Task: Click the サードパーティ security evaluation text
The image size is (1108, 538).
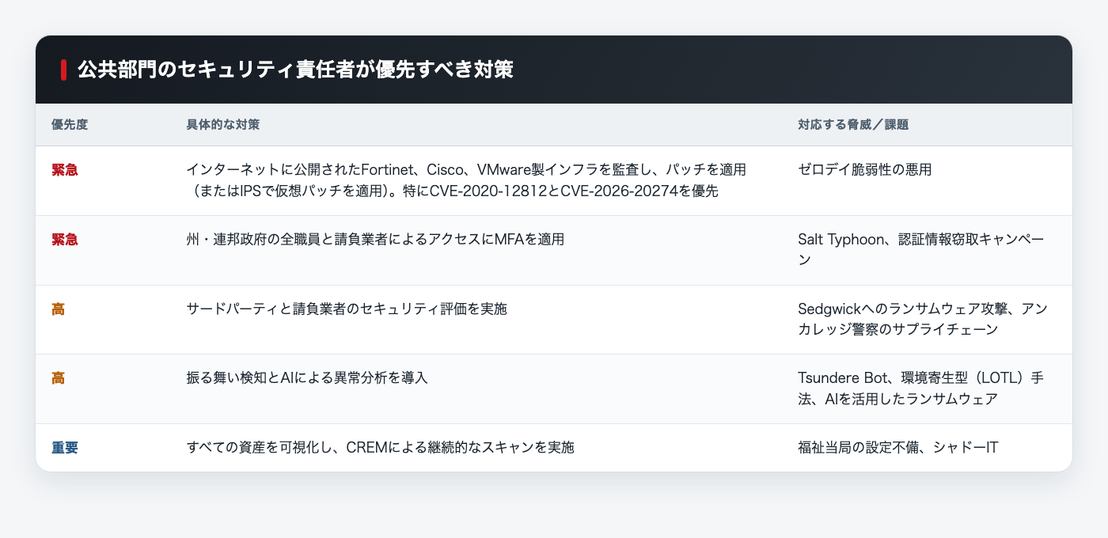Action: point(346,309)
